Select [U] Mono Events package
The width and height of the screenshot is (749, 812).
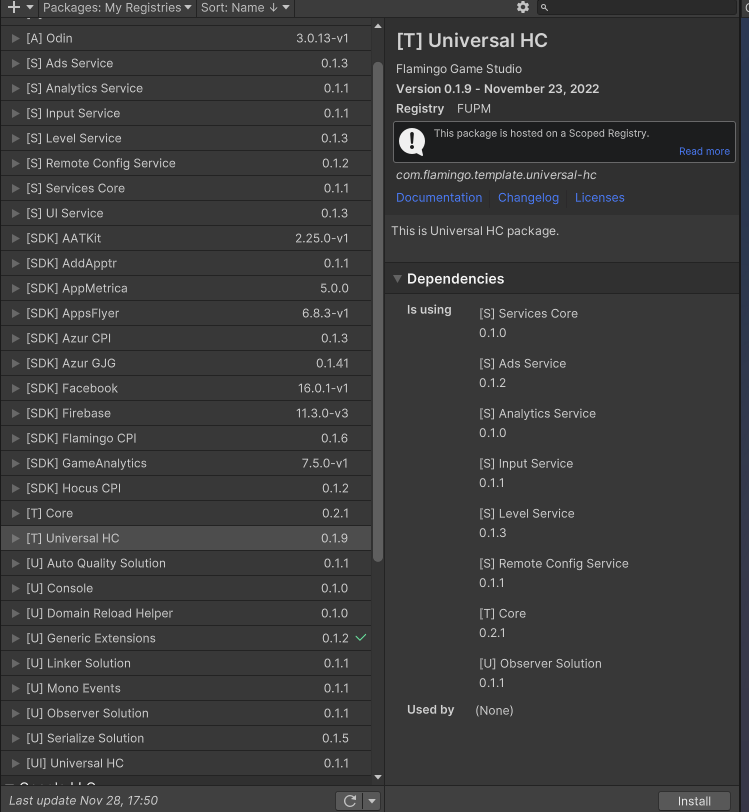coord(186,688)
